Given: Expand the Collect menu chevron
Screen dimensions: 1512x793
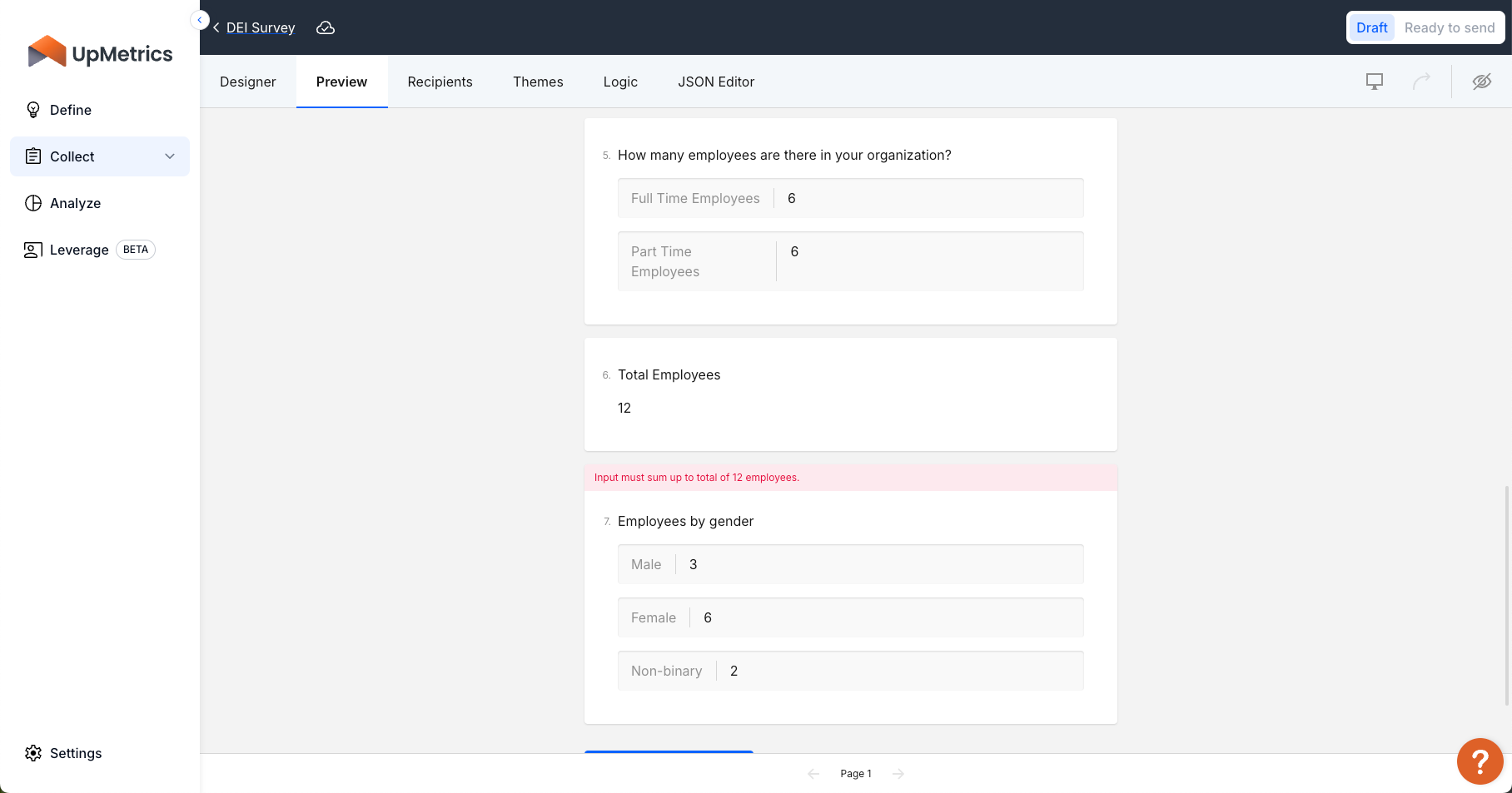Looking at the screenshot, I should click(x=170, y=156).
